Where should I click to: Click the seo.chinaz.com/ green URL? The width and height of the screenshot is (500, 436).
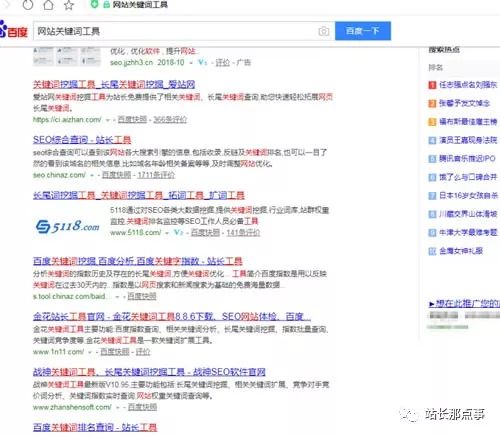click(x=59, y=175)
